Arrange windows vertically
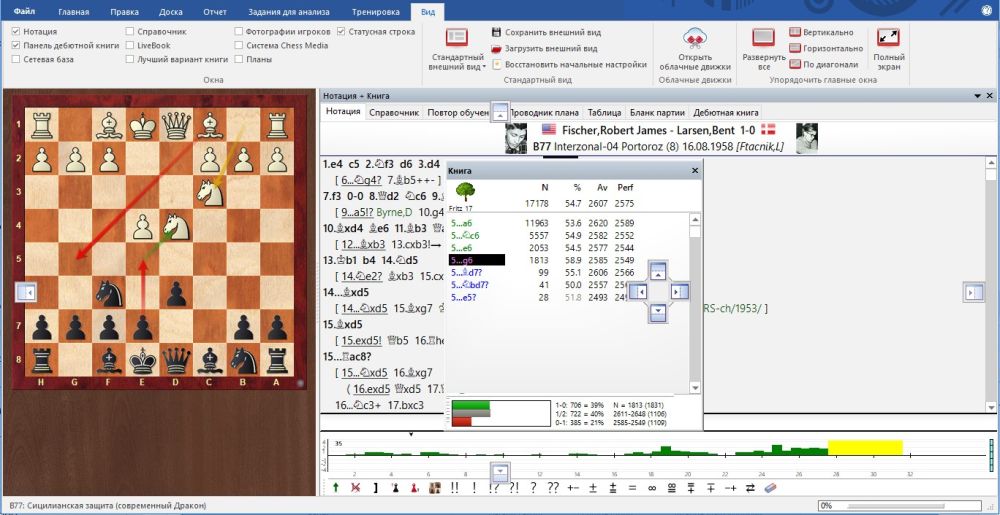The height and width of the screenshot is (515, 1000). tap(795, 32)
